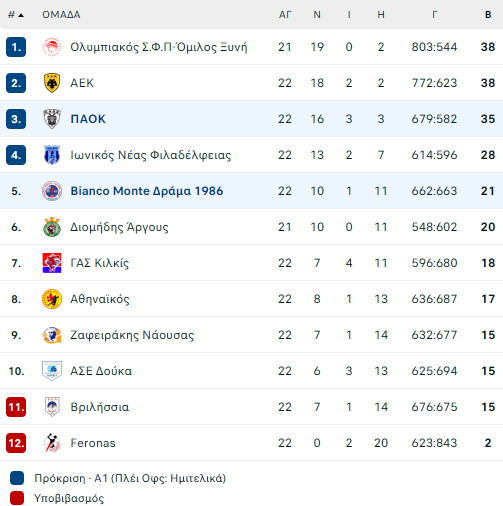Click the ΓΑΣ Κιλκίς team logo
Viewport: 503px width, 506px height.
click(x=52, y=263)
